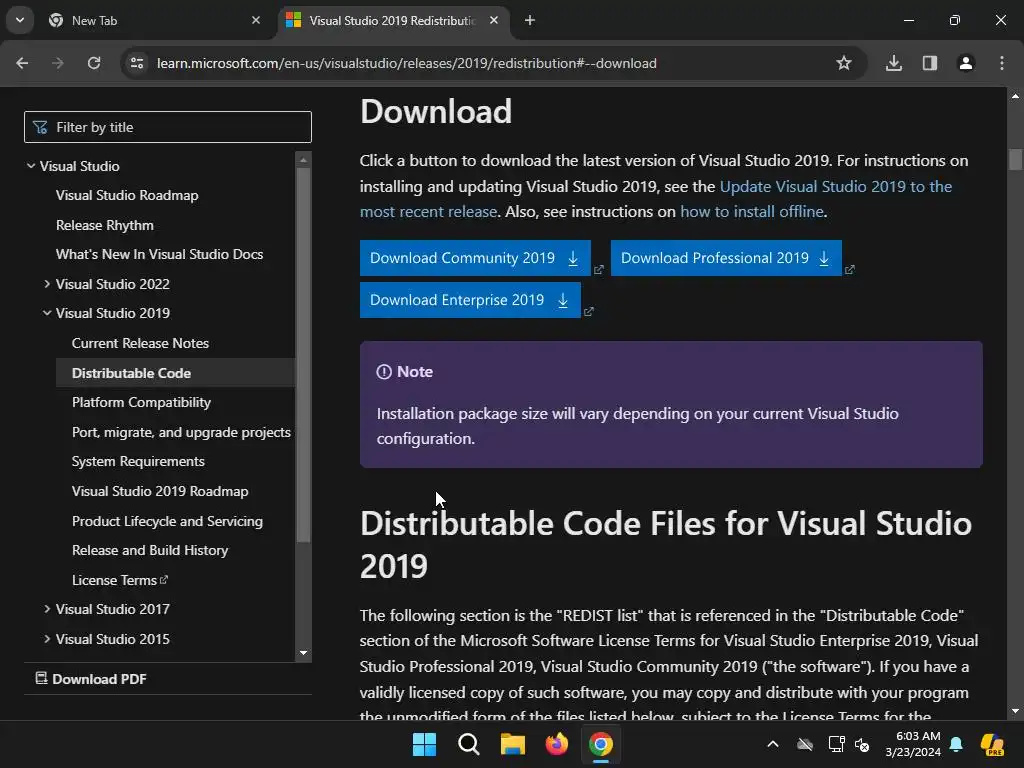Expand the Visual Studio 2022 node
The width and height of the screenshot is (1024, 768).
coord(47,284)
